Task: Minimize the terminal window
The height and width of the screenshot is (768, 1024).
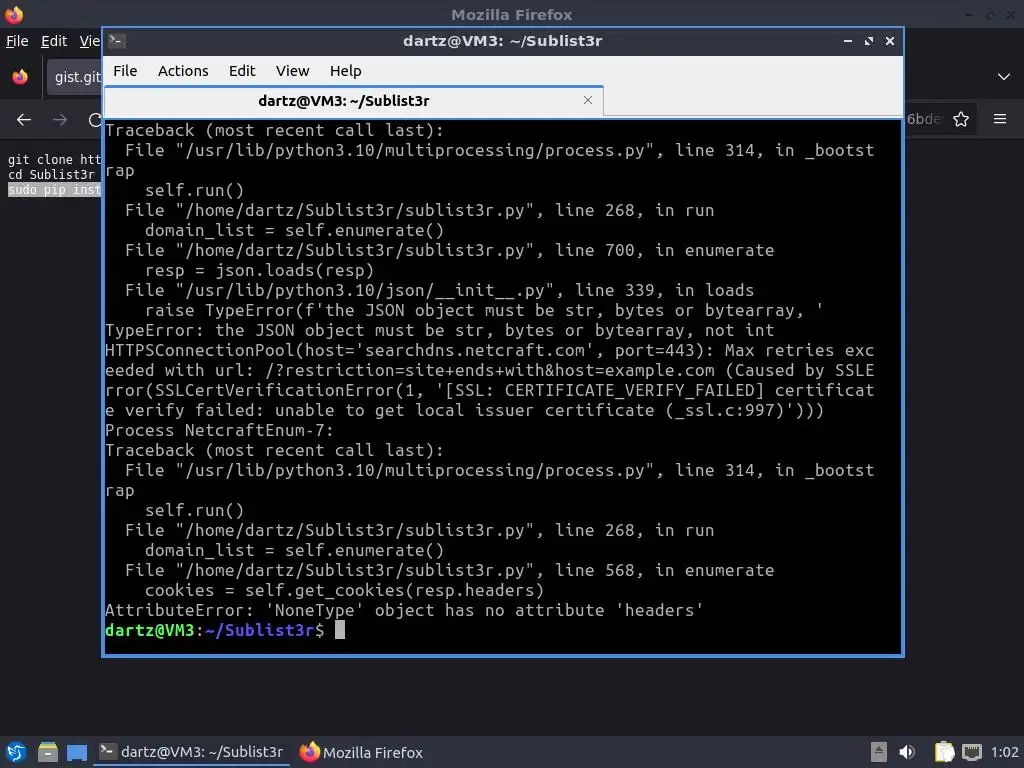Action: (x=848, y=41)
